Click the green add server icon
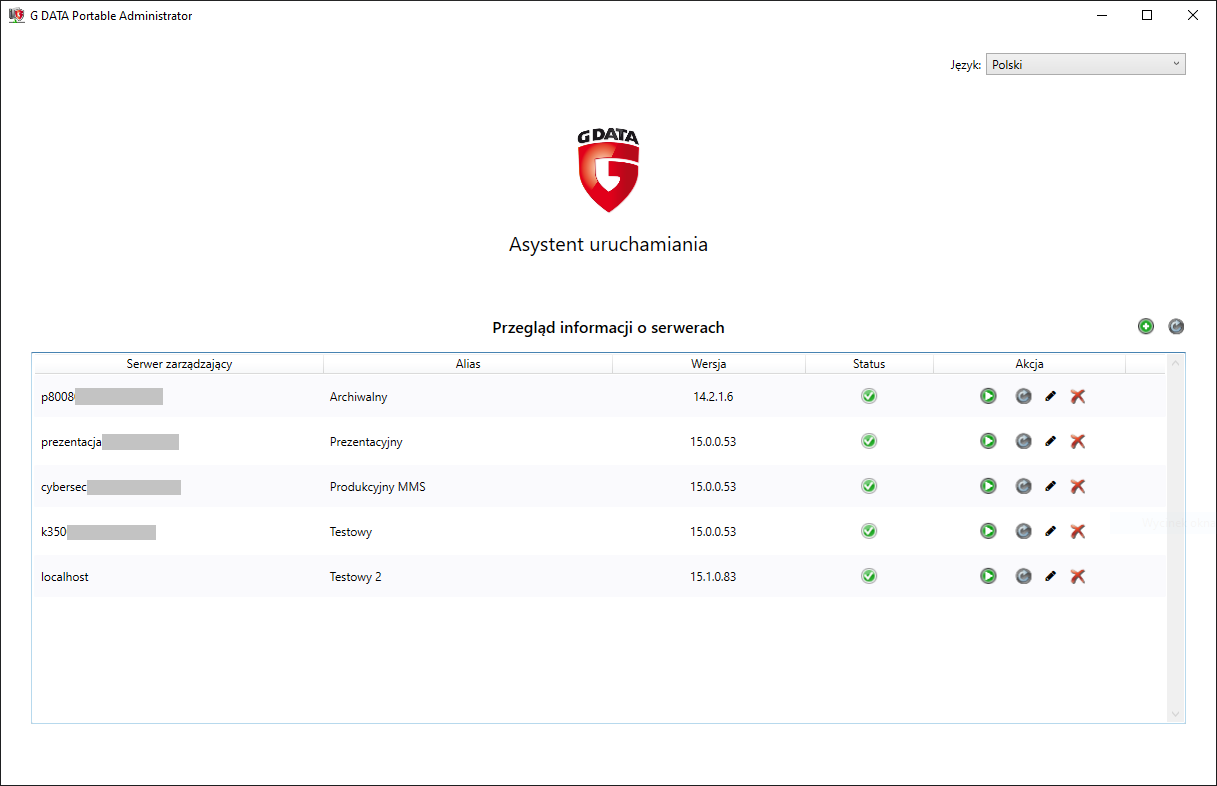This screenshot has height=786, width=1217. click(1146, 326)
